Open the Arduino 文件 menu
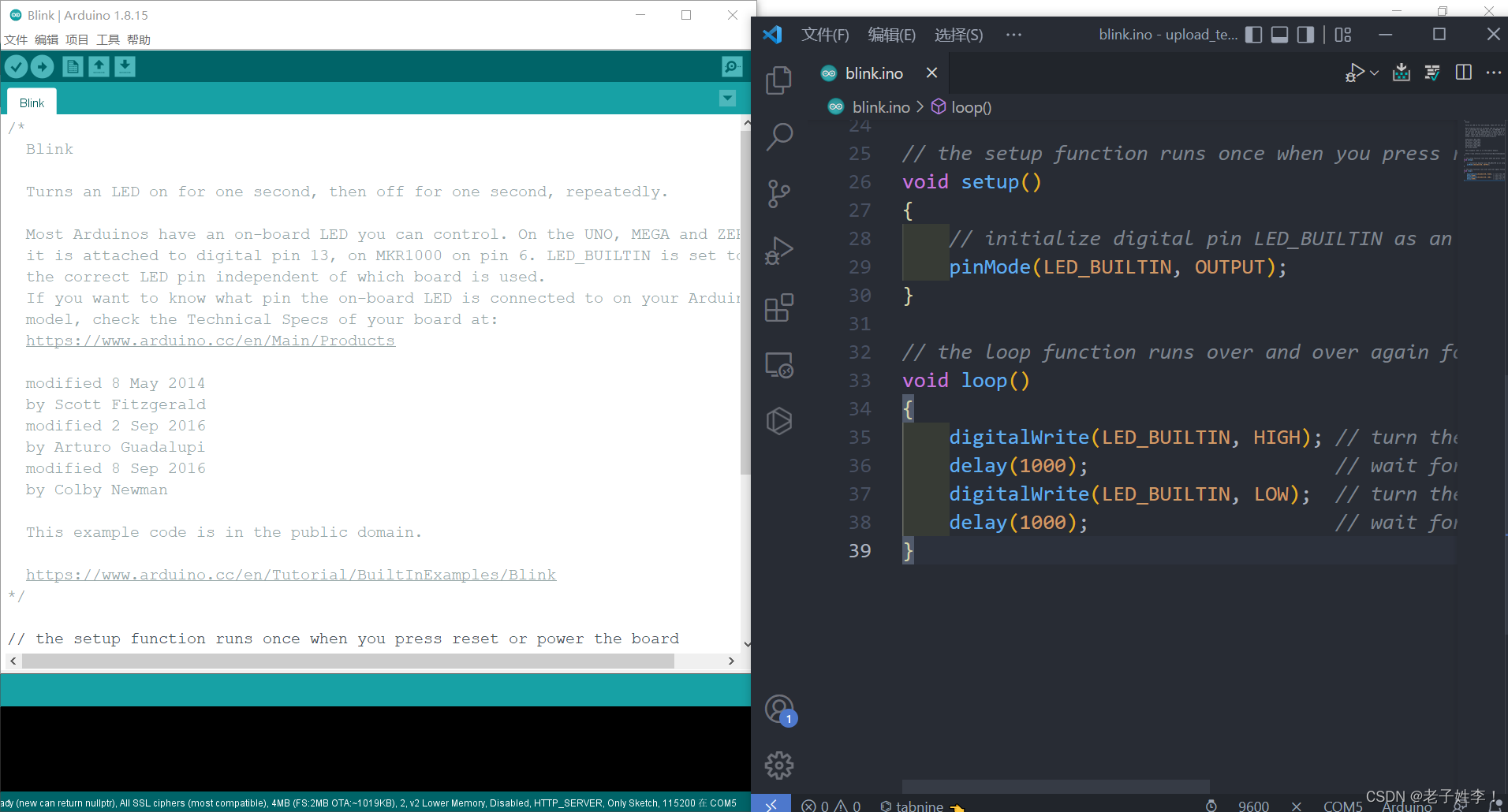Viewport: 1508px width, 812px height. [x=16, y=39]
